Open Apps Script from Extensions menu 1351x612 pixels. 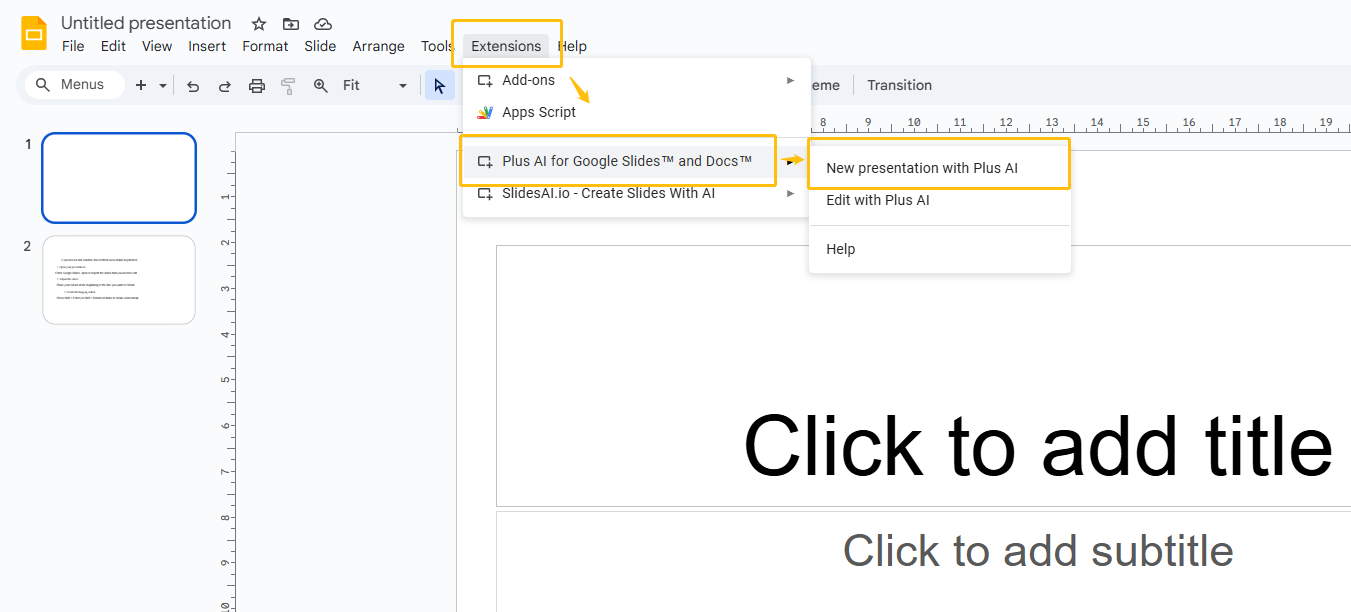[x=537, y=112]
